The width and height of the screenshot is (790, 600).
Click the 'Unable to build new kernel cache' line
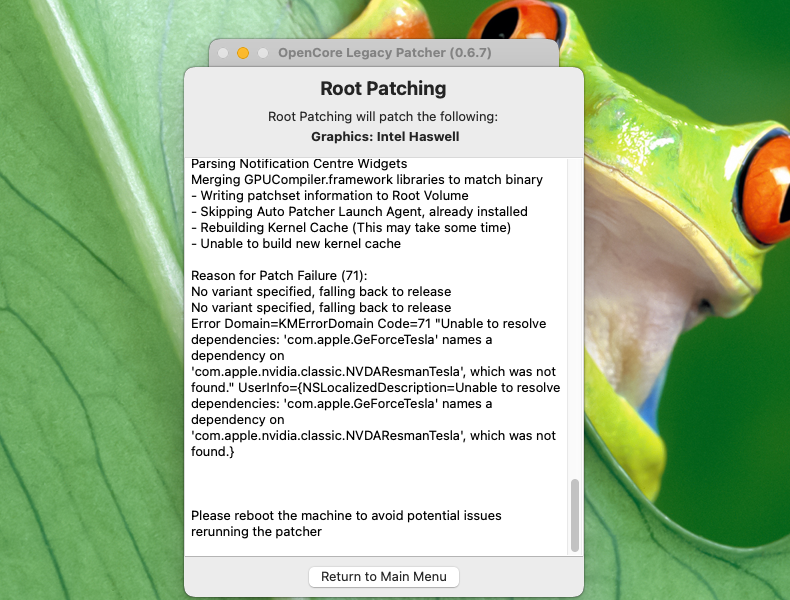[296, 244]
